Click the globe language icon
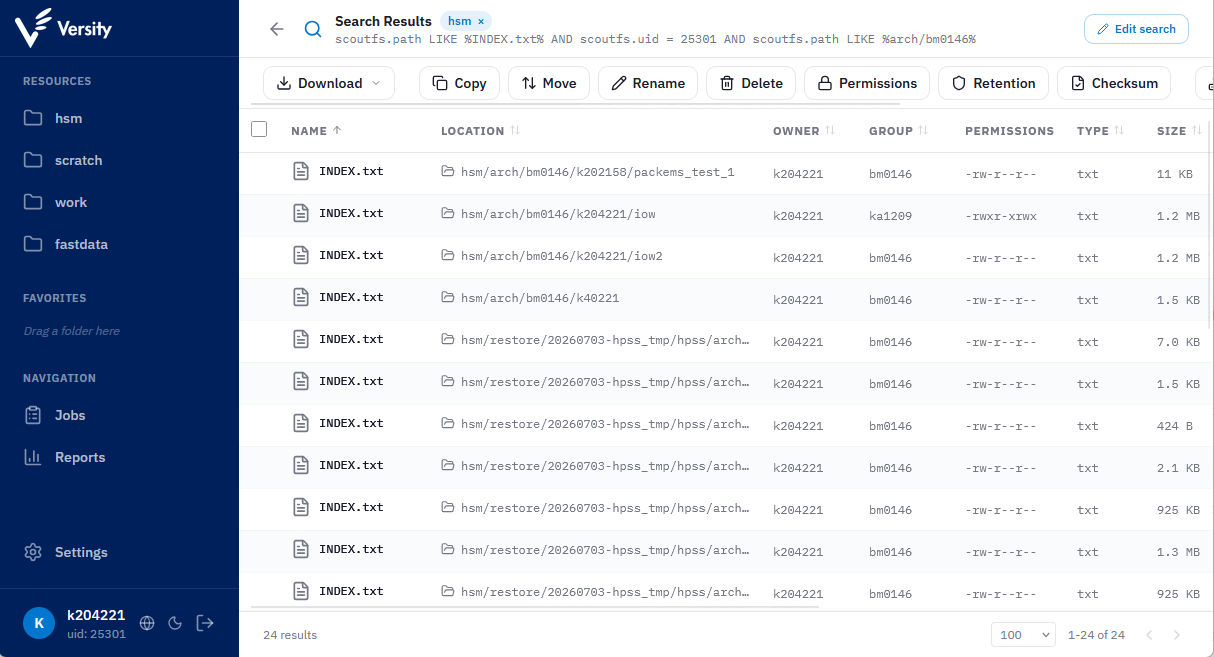 point(147,623)
